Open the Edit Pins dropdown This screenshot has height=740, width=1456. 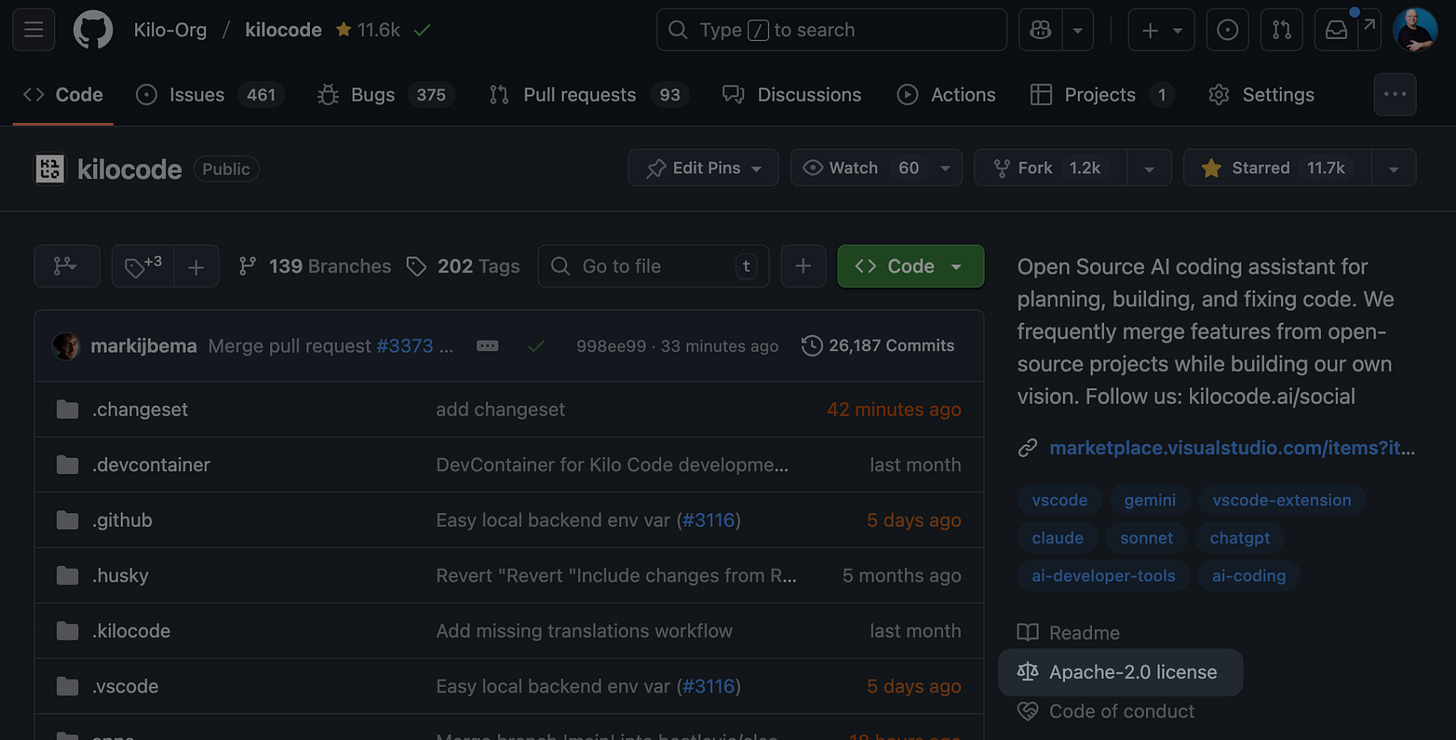[703, 168]
